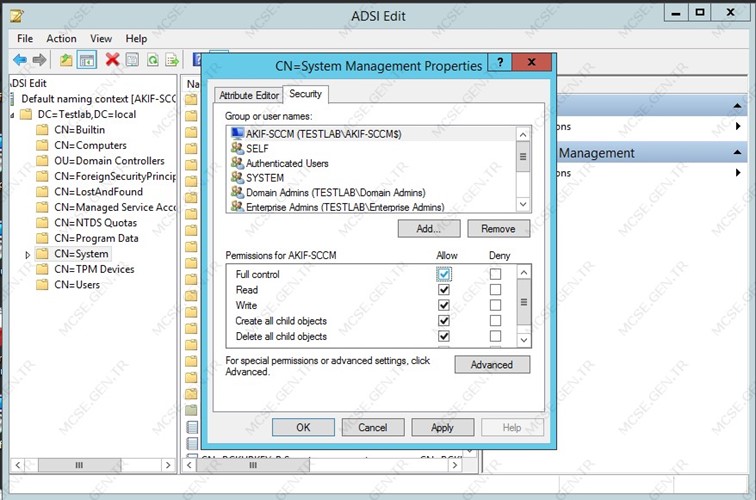Click the Add... button
Image resolution: width=756 pixels, height=500 pixels.
[x=429, y=229]
